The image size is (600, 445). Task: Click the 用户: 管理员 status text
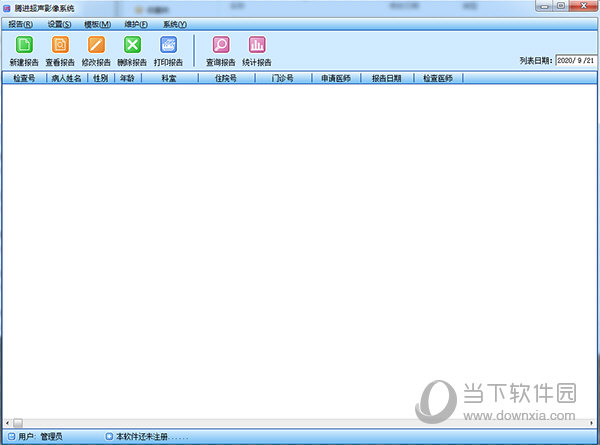click(x=40, y=436)
